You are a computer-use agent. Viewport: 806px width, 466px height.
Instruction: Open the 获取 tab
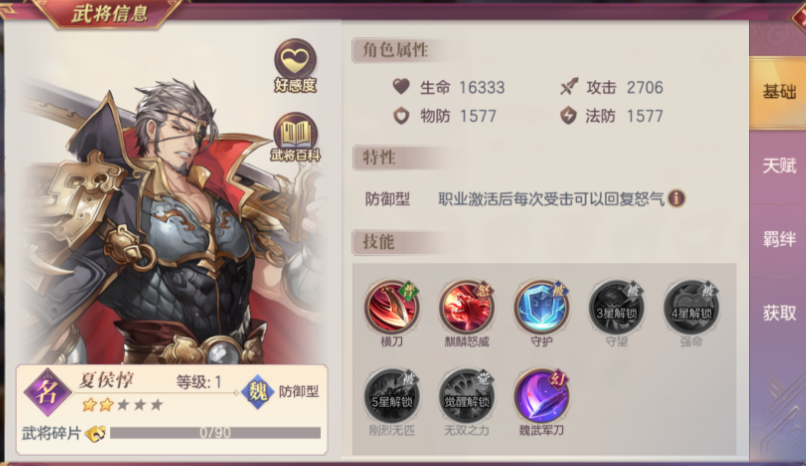click(778, 313)
